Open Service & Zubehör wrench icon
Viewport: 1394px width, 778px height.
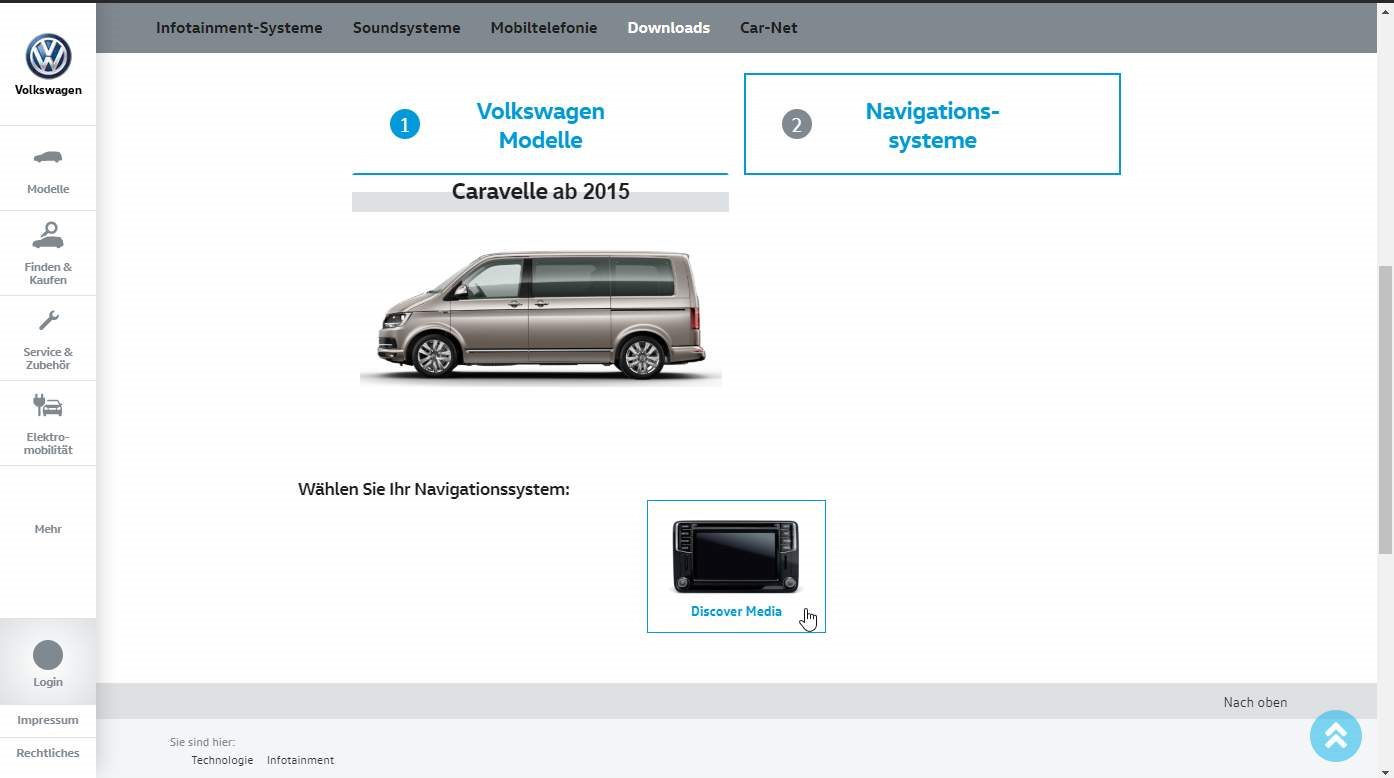(48, 320)
